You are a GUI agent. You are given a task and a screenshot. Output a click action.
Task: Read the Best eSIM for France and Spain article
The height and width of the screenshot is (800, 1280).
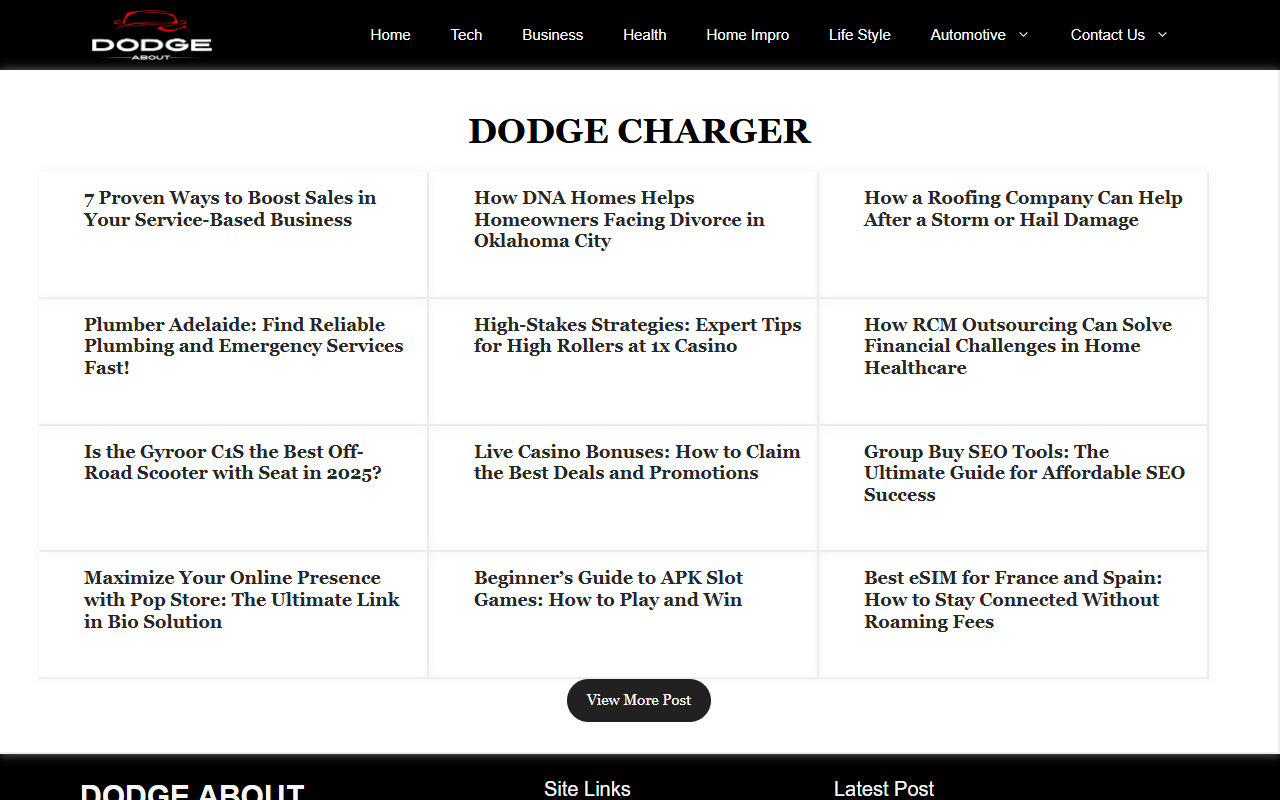pos(1013,599)
